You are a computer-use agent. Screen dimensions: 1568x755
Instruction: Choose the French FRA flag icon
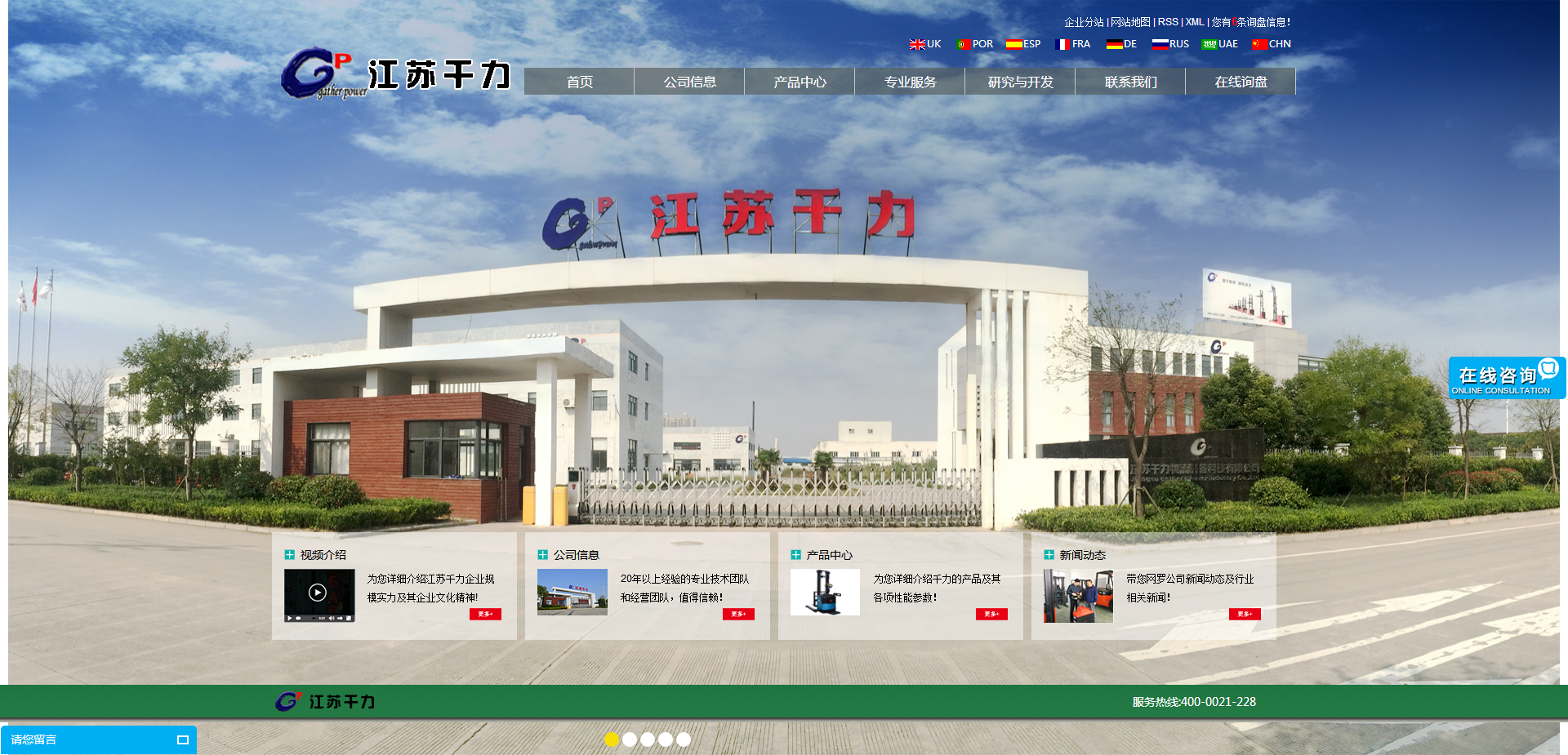(x=1062, y=44)
